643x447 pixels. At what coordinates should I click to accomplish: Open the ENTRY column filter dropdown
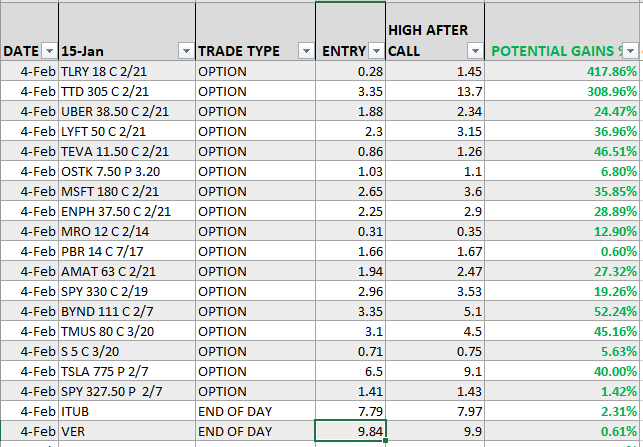[376, 51]
